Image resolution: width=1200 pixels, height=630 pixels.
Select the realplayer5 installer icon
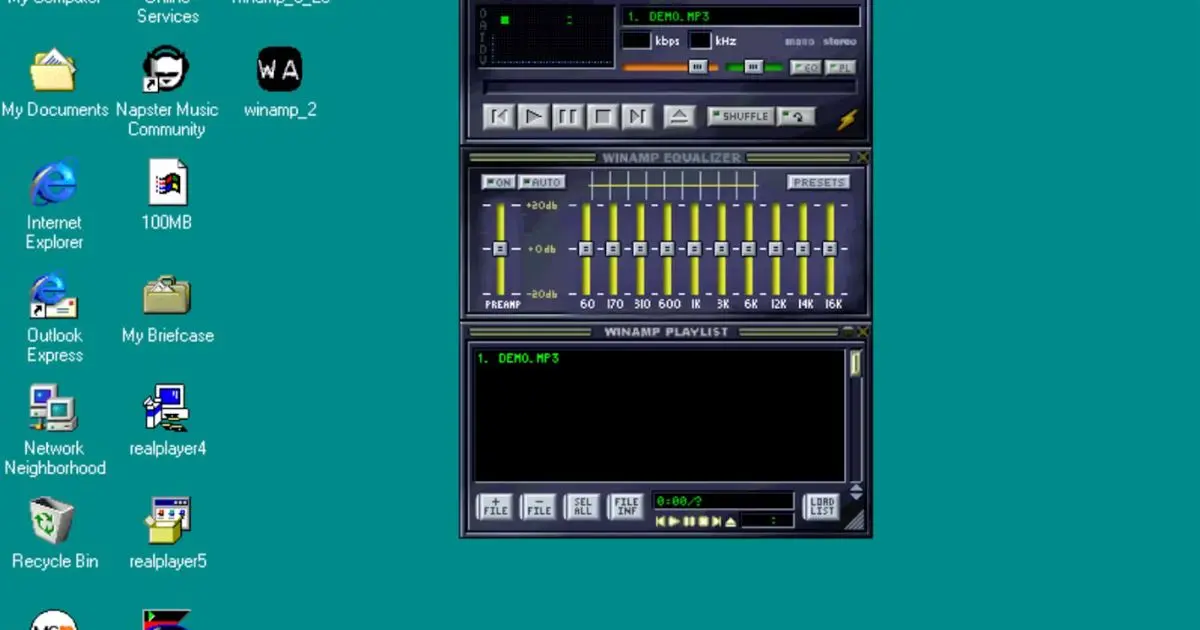click(167, 536)
